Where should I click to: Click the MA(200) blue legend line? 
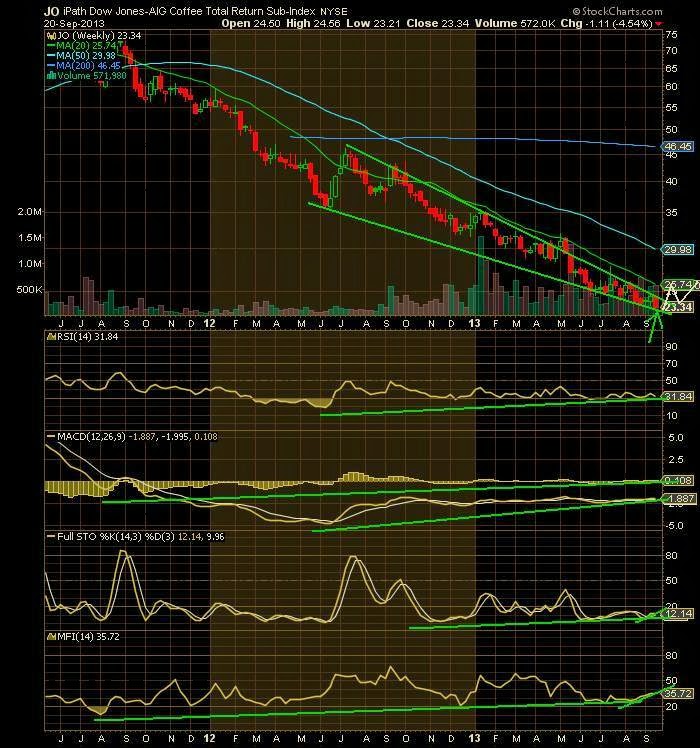pos(51,66)
